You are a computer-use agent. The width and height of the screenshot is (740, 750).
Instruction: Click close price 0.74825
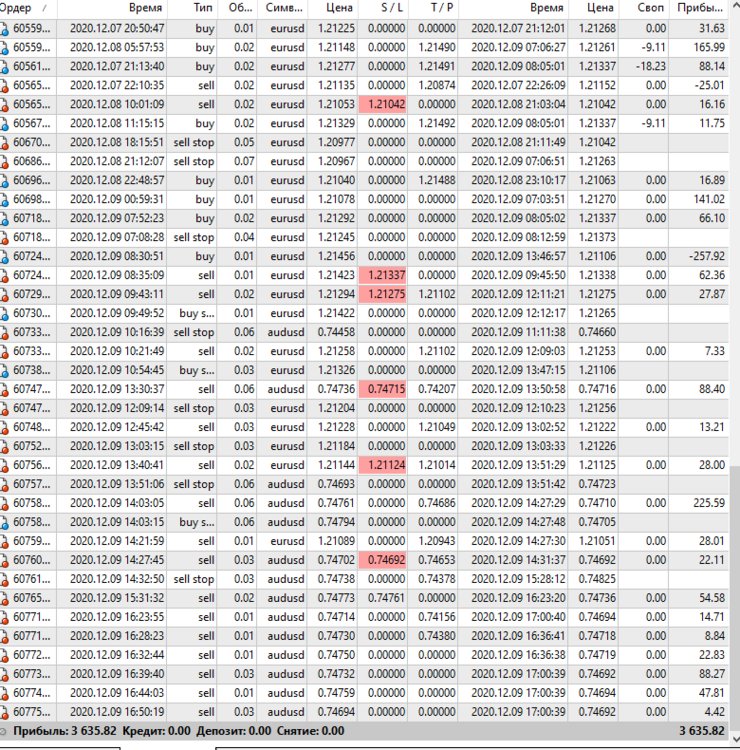coord(597,579)
